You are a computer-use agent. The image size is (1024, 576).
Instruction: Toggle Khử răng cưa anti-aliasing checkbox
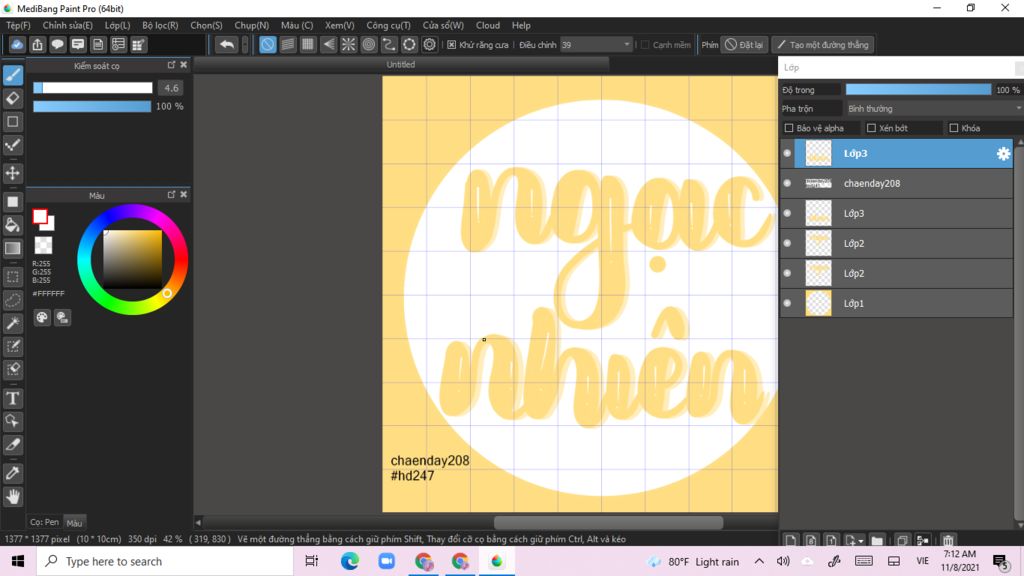click(x=452, y=45)
